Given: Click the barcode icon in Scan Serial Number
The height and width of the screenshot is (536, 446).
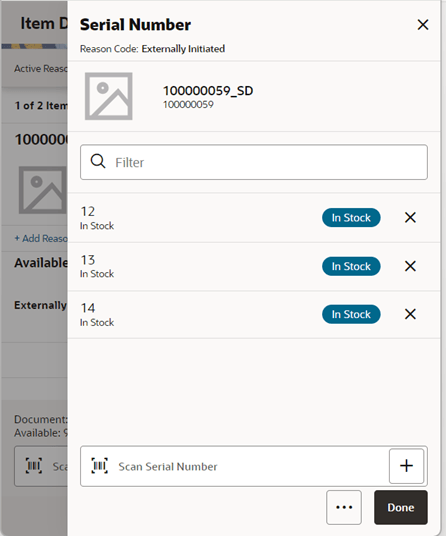Looking at the screenshot, I should click(99, 466).
